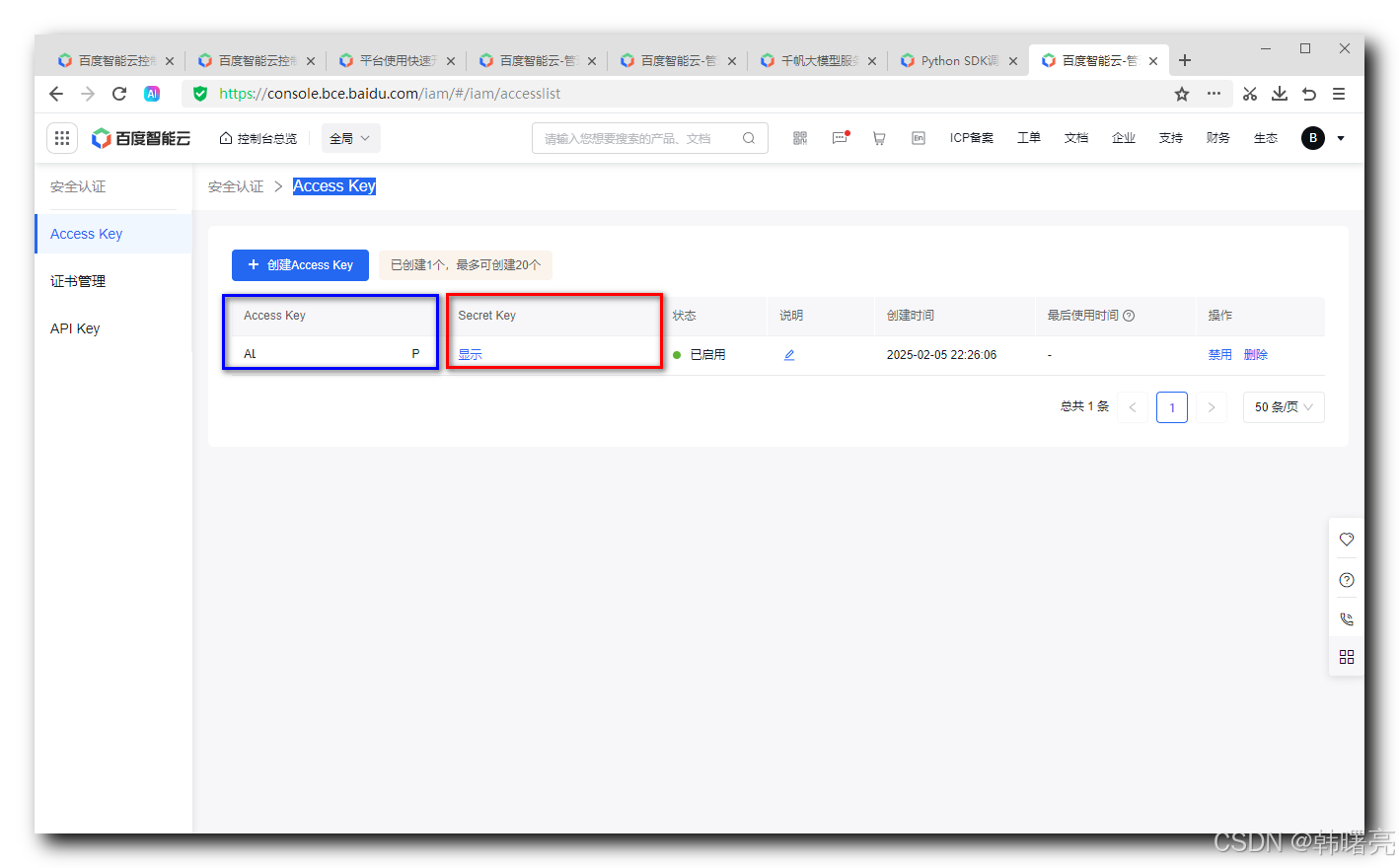
Task: Open 企业 in the top menu
Action: point(1124,138)
